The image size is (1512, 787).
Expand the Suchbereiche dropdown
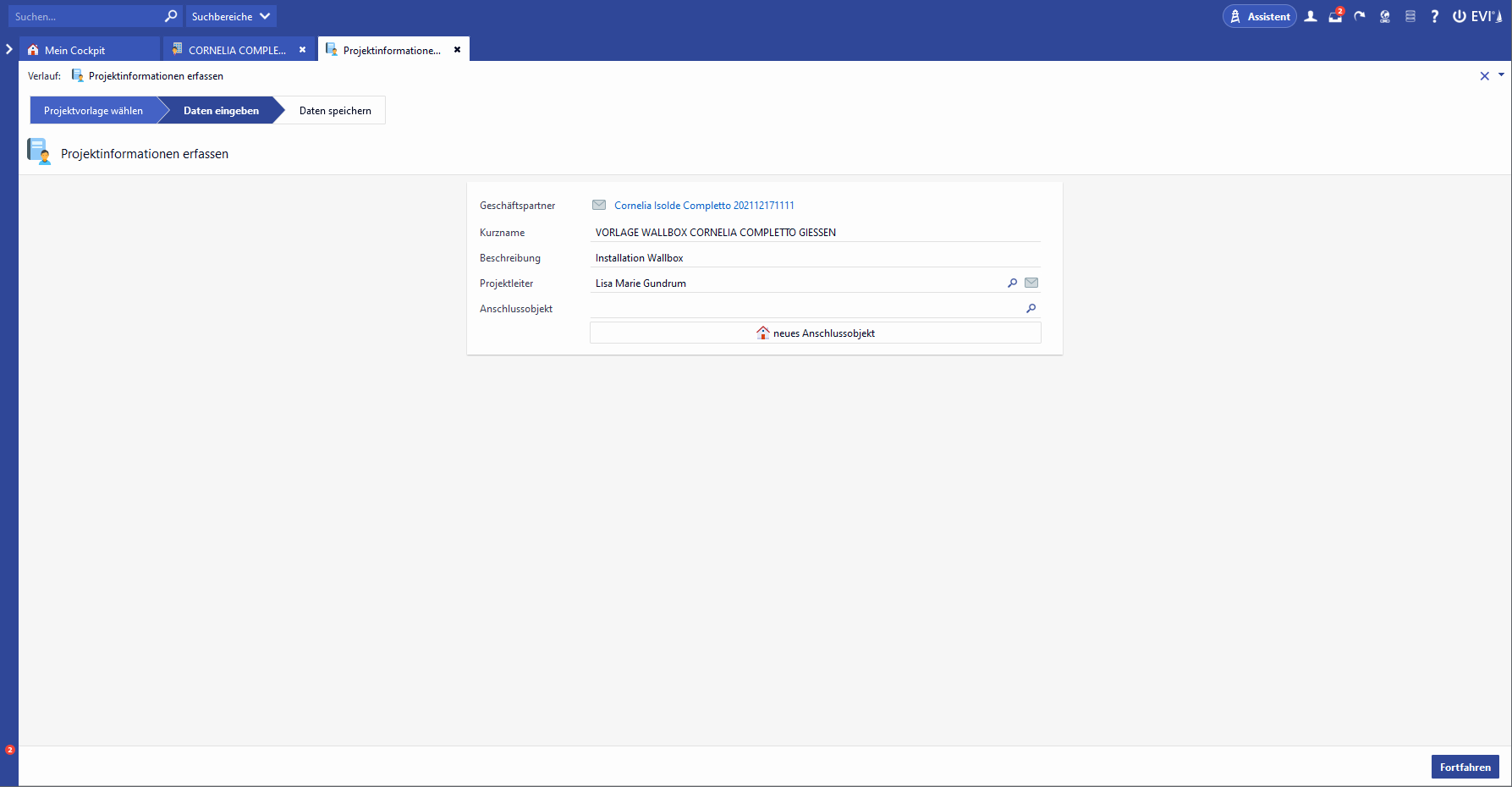pos(231,16)
